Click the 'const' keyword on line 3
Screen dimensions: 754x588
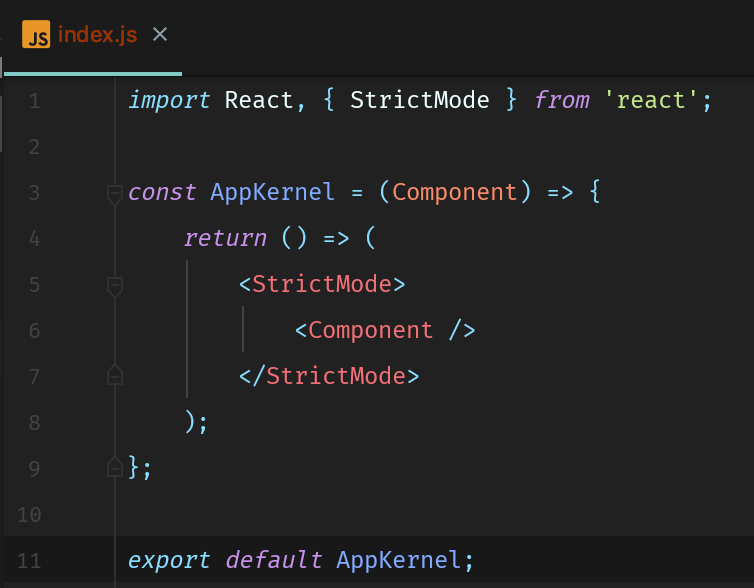pyautogui.click(x=162, y=192)
